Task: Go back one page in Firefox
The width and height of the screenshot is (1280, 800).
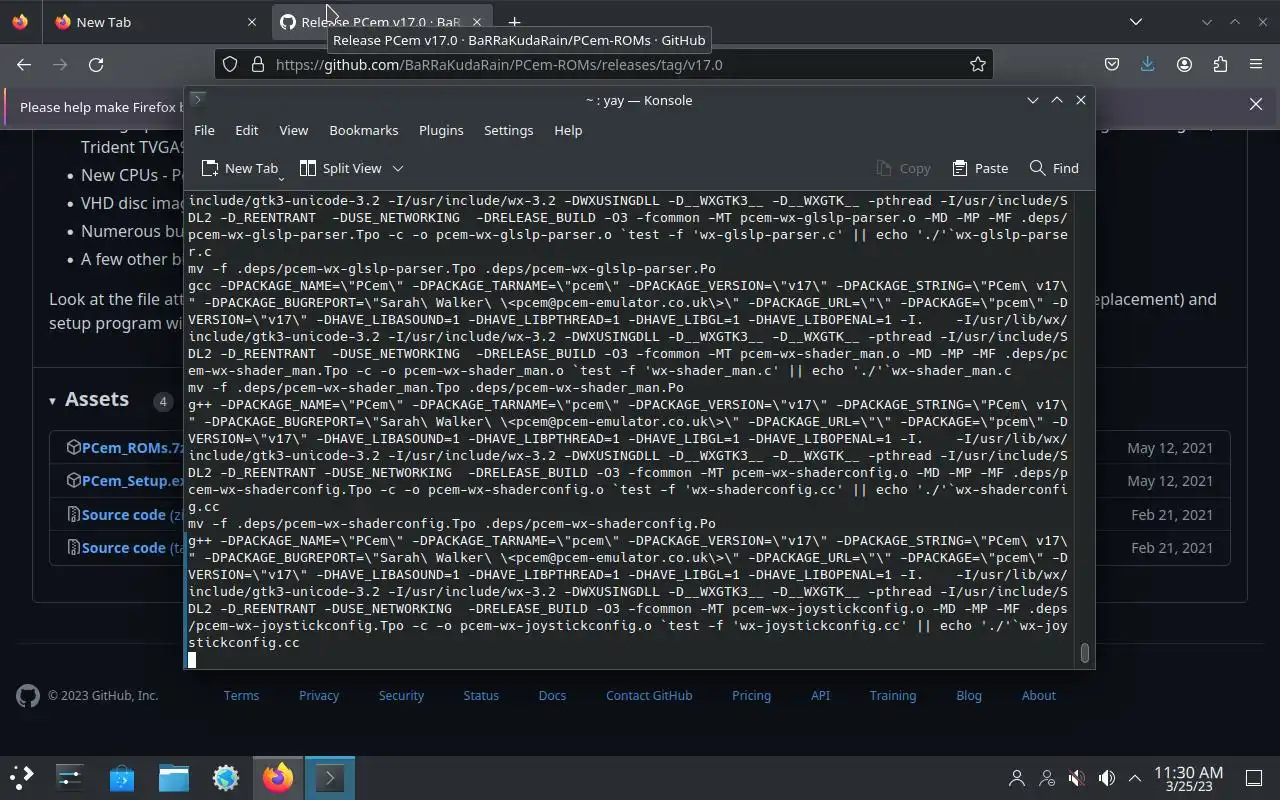Action: (x=24, y=64)
